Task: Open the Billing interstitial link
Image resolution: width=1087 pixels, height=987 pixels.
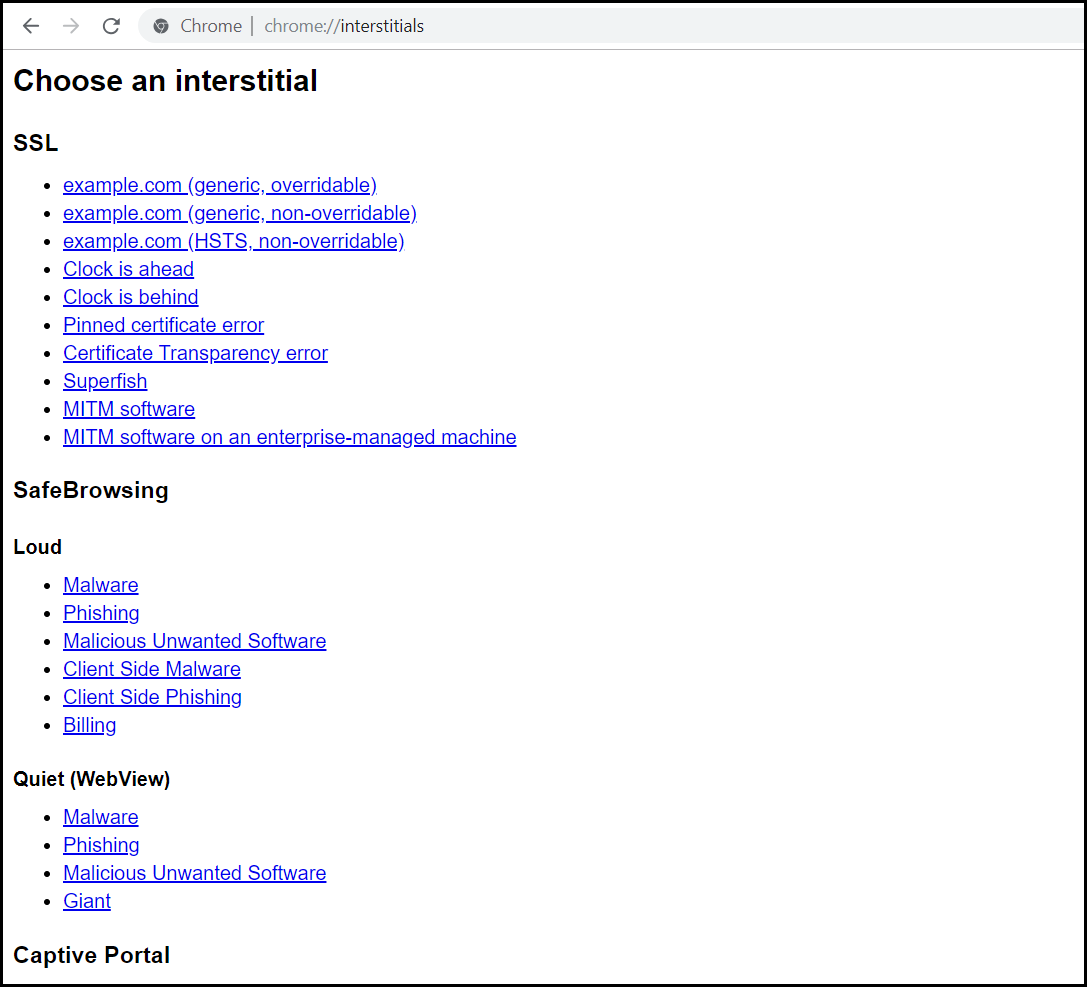Action: click(x=89, y=725)
